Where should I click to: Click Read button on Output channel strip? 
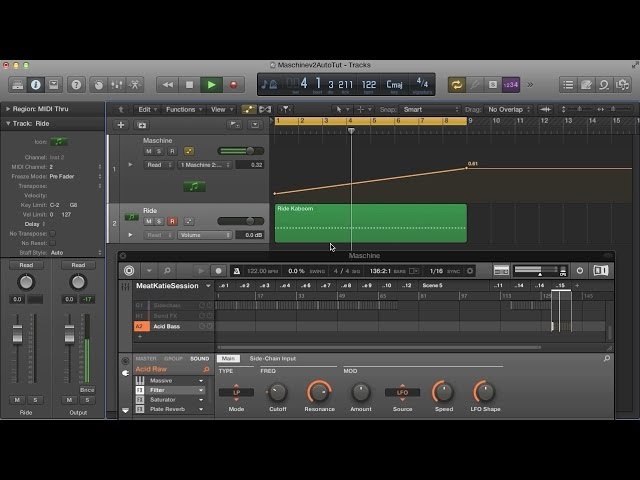point(78,265)
